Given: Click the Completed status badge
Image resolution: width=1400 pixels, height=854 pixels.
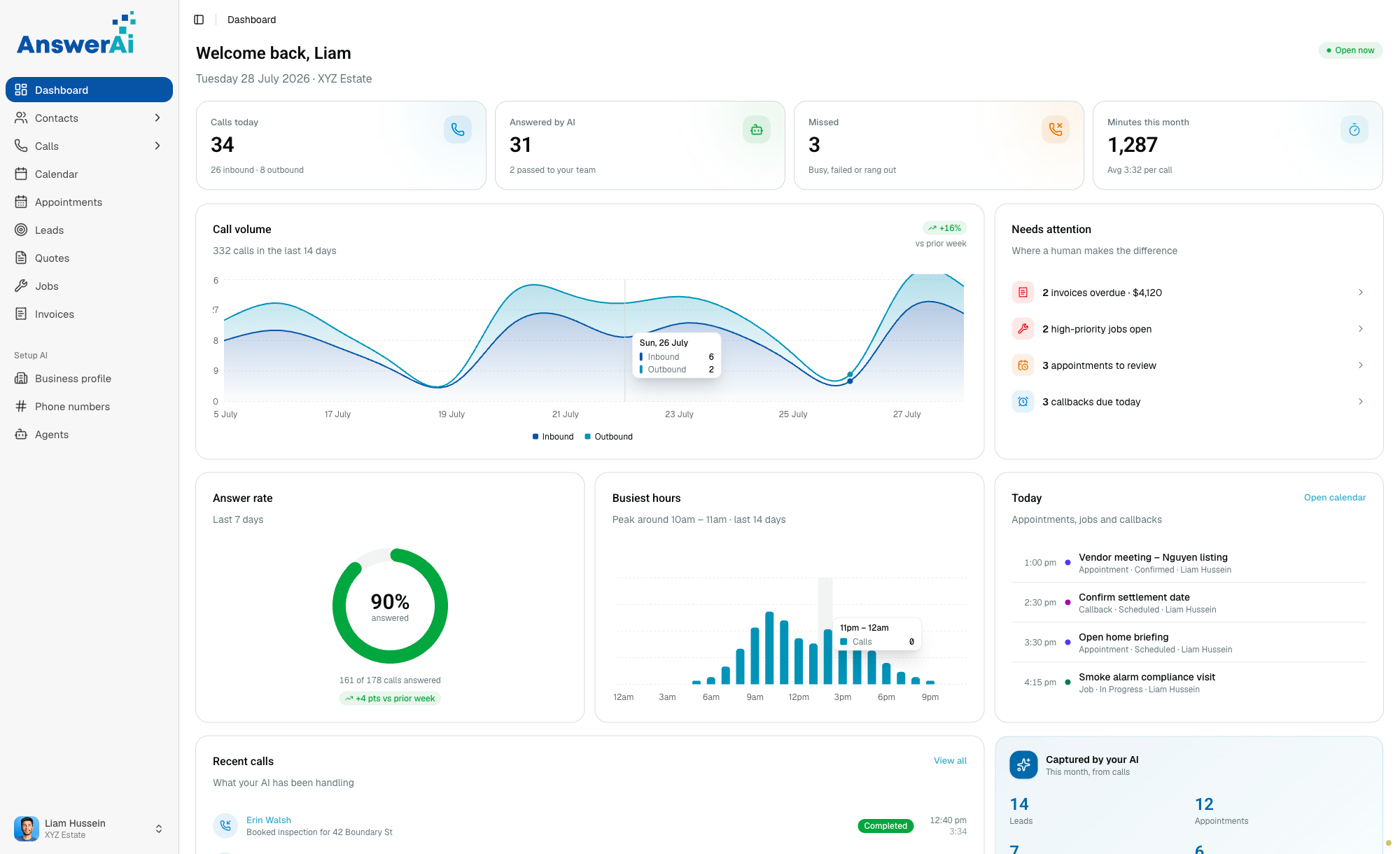Looking at the screenshot, I should point(885,826).
